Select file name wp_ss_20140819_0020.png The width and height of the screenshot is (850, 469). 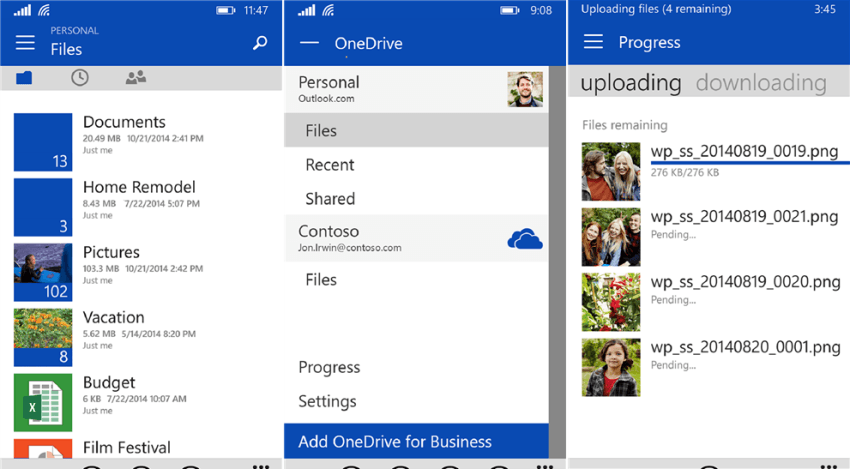745,282
